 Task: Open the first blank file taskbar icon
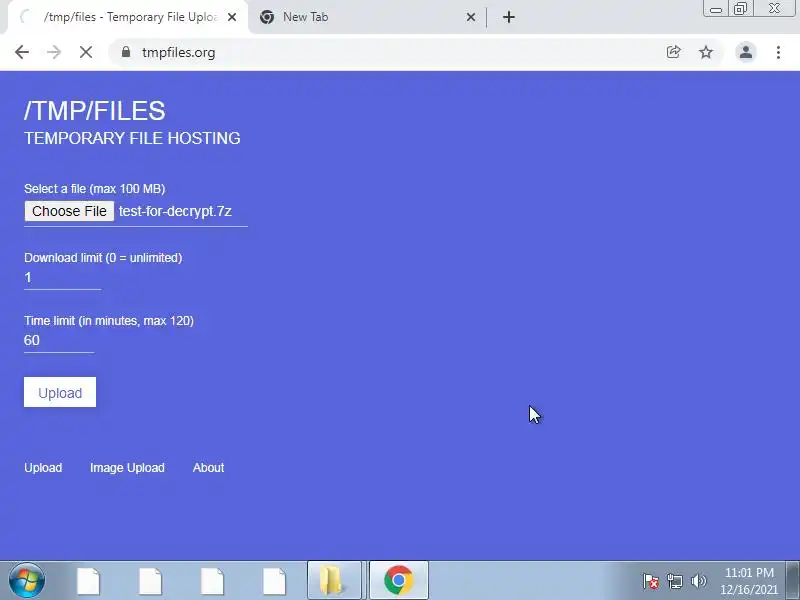88,581
